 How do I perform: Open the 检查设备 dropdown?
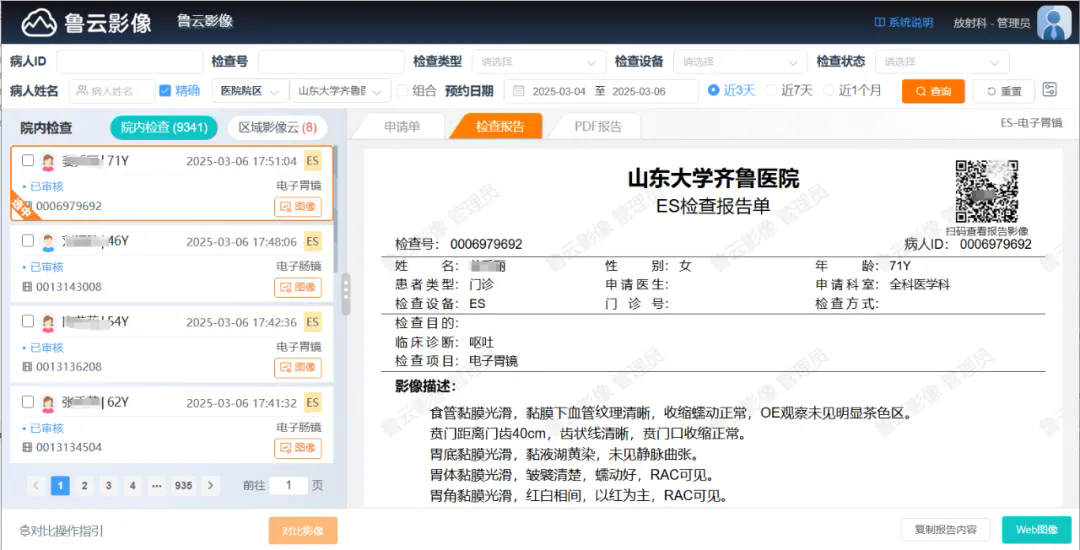click(740, 62)
